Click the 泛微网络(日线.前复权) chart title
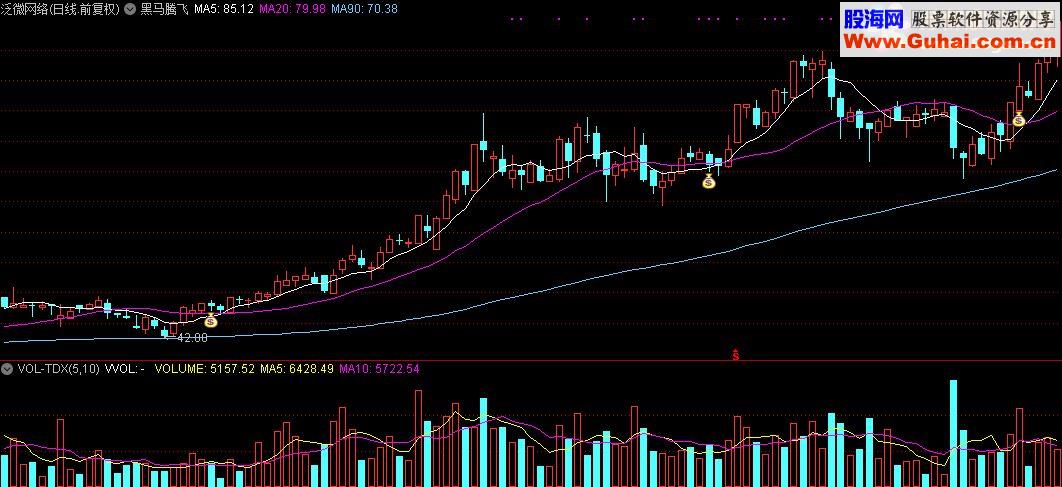Image resolution: width=1062 pixels, height=487 pixels. [61, 9]
